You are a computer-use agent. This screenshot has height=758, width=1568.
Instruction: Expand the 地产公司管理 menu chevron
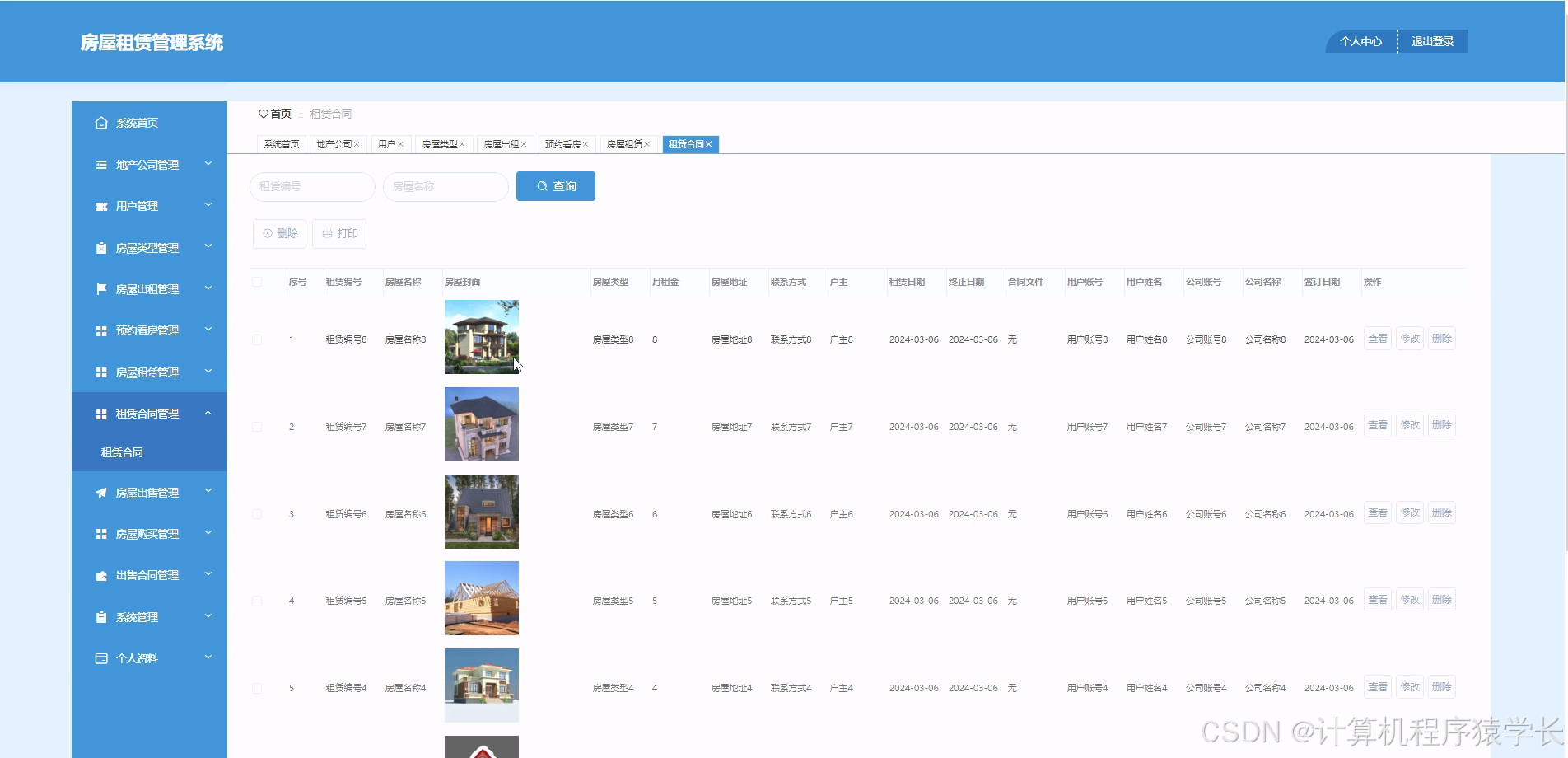point(208,164)
